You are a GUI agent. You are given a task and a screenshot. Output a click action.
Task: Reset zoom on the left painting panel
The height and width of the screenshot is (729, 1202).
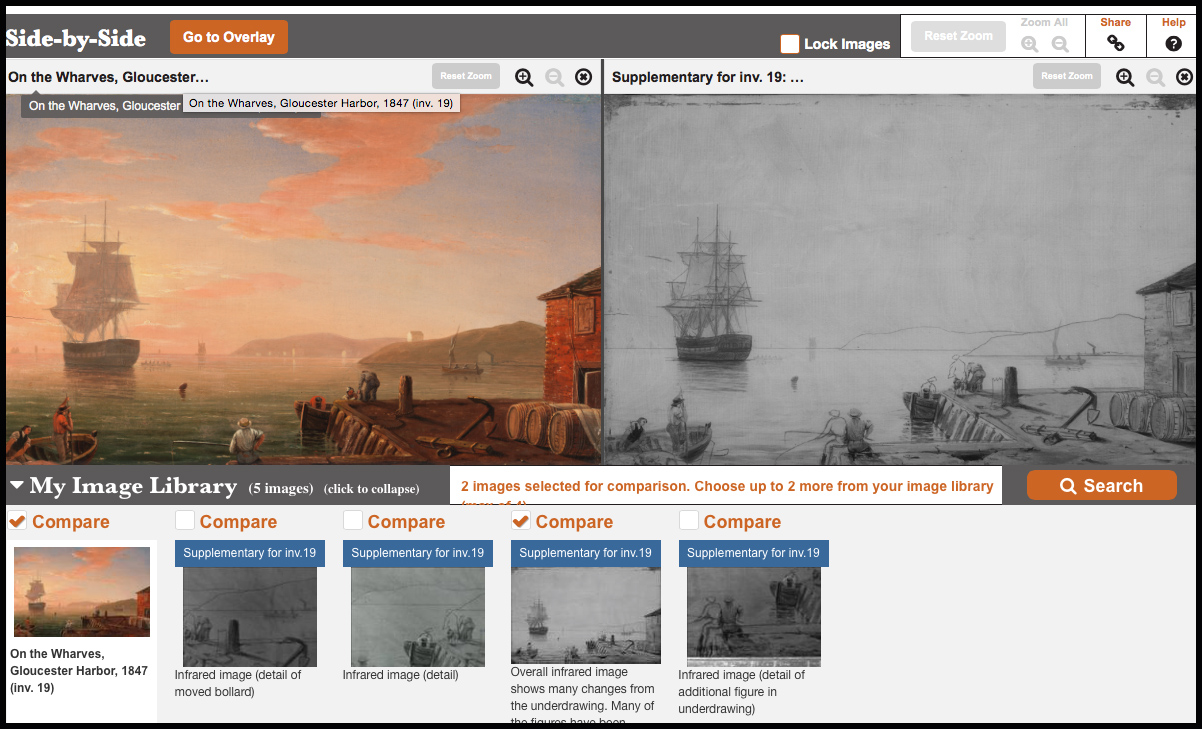coord(466,76)
